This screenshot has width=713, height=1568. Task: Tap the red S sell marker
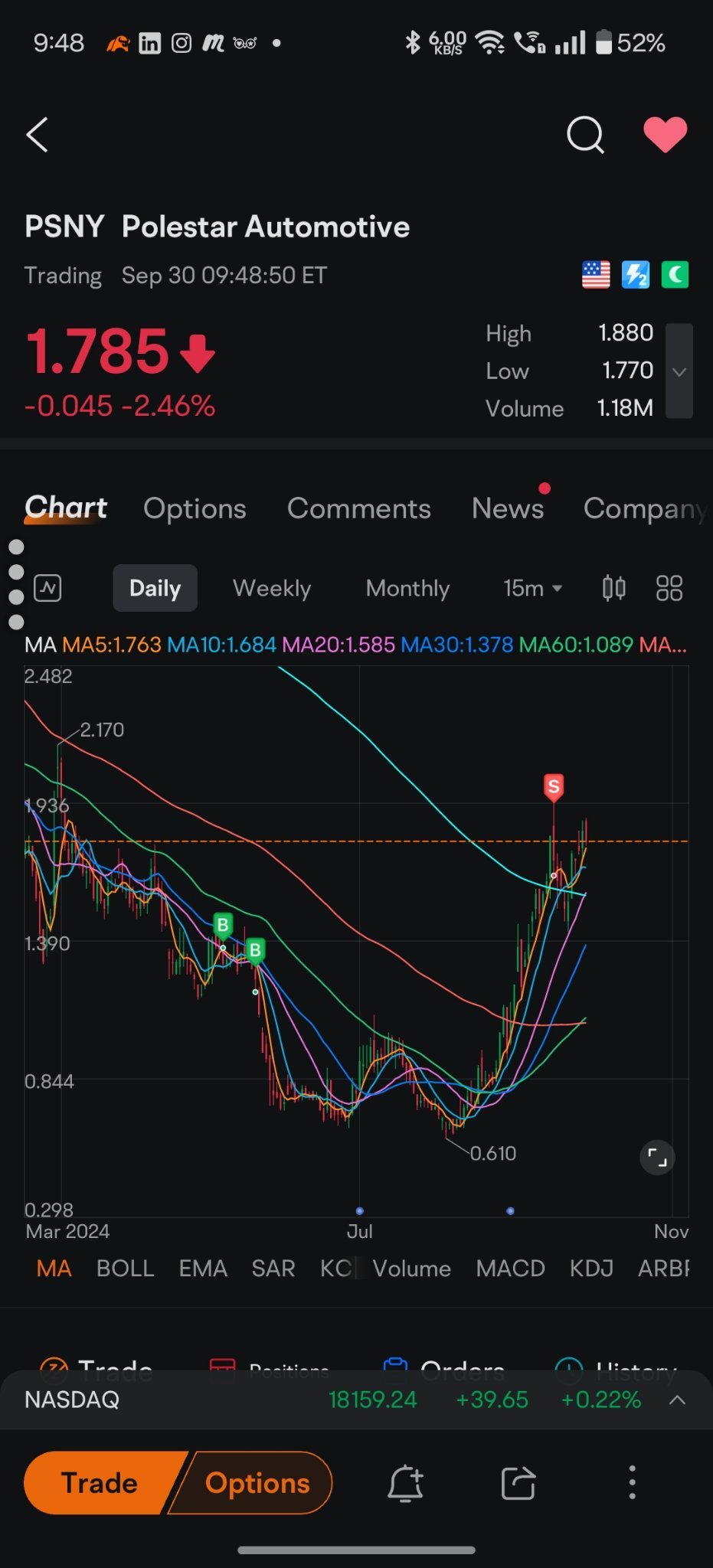[554, 787]
